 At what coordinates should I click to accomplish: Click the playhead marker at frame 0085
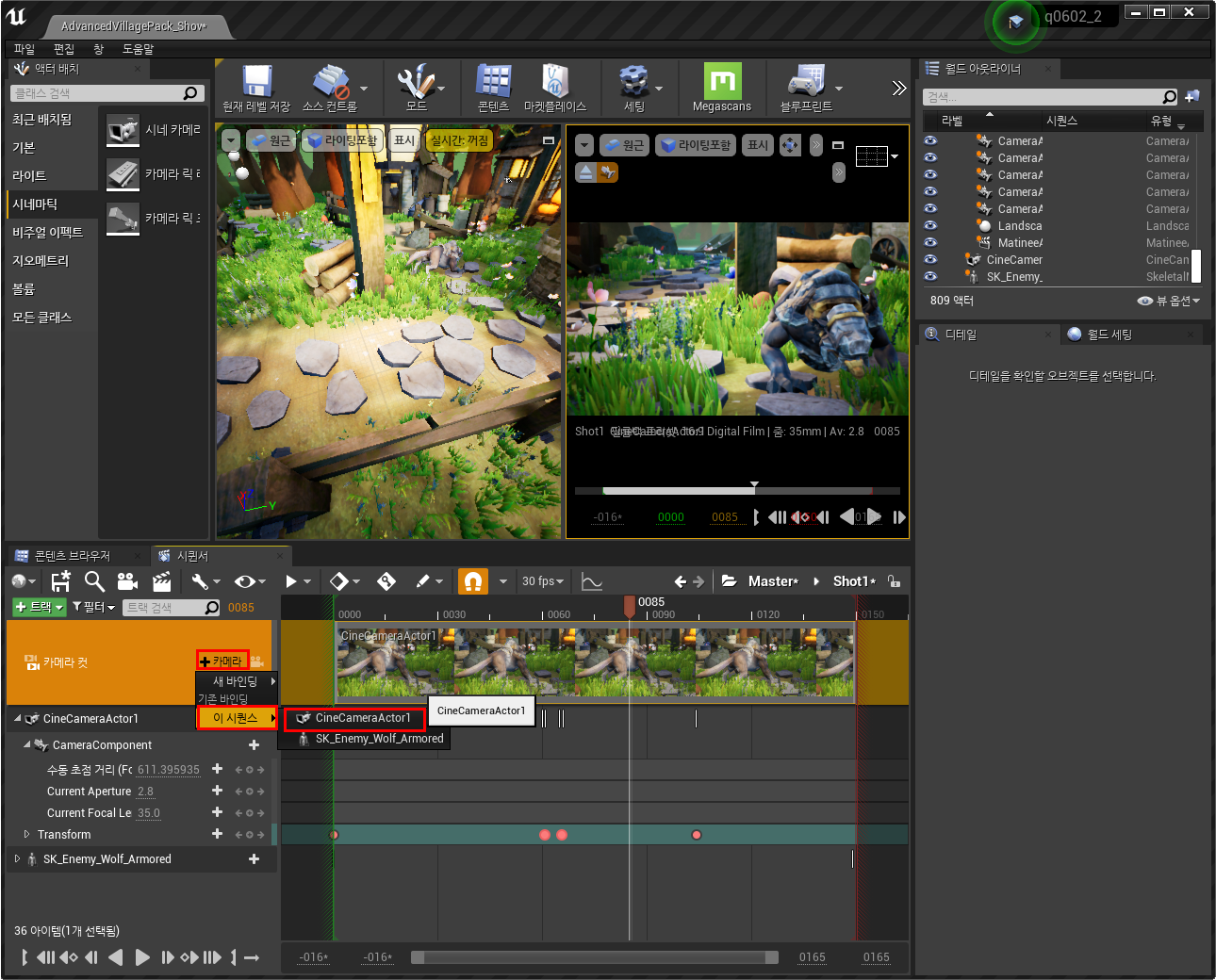(x=630, y=607)
